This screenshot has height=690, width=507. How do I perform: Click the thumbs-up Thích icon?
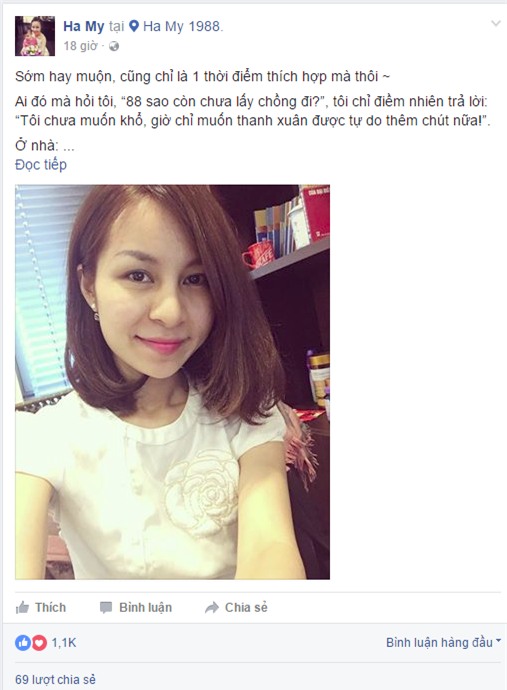pyautogui.click(x=22, y=608)
